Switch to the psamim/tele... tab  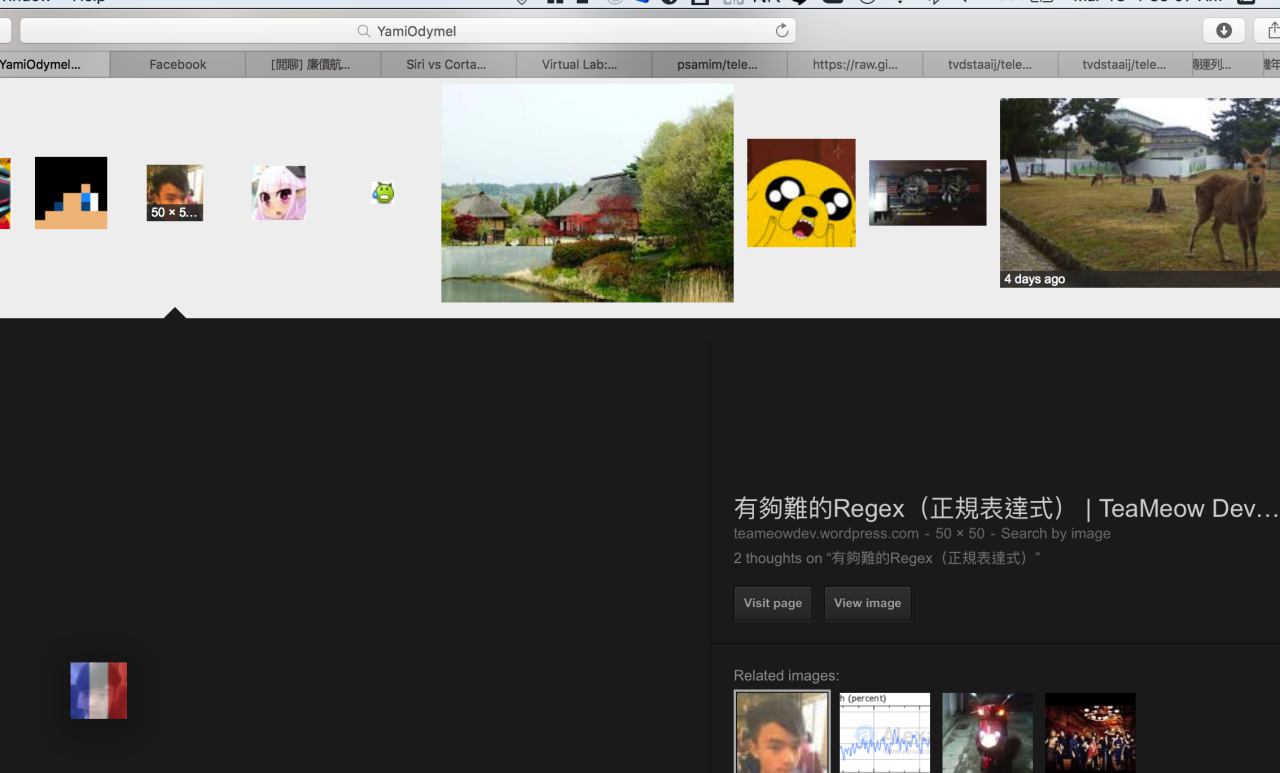(717, 64)
